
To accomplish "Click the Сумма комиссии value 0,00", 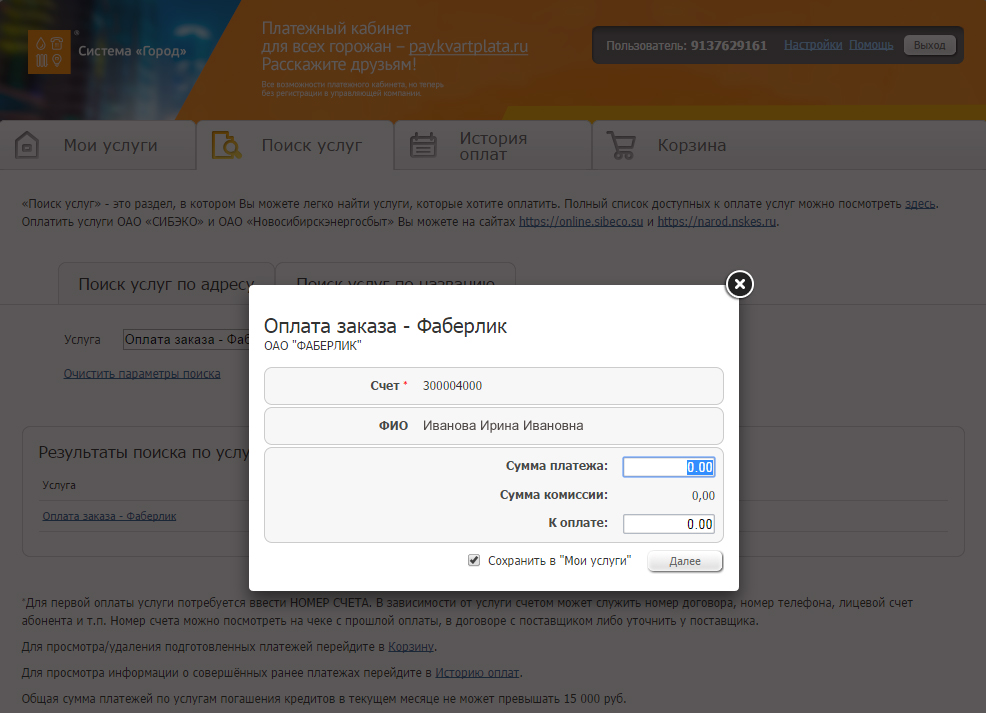I will tap(703, 495).
